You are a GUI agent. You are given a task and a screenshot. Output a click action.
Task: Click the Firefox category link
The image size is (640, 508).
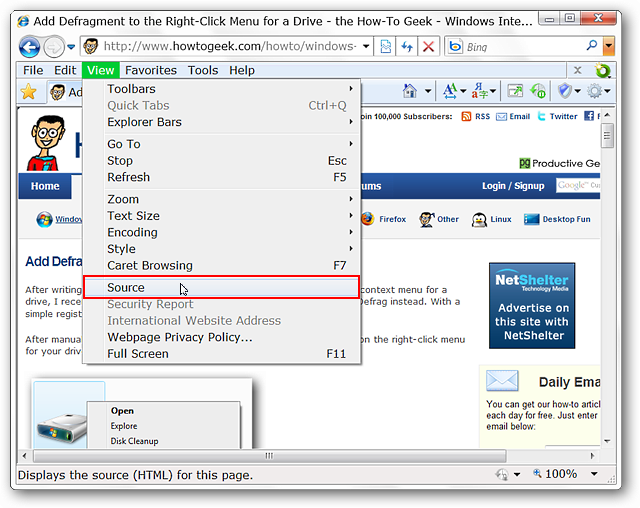click(x=384, y=219)
